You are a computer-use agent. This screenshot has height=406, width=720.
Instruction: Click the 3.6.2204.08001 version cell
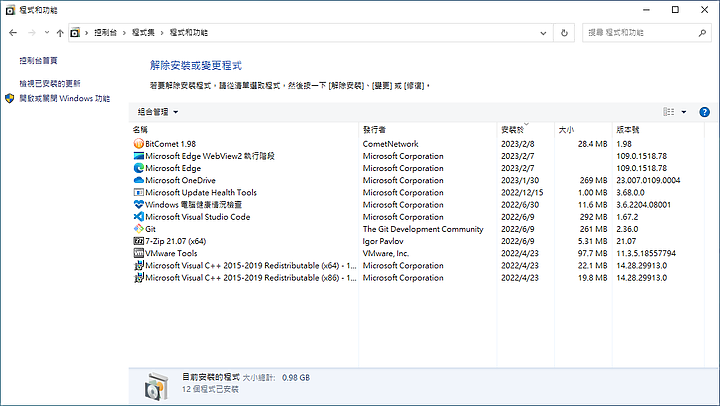643,205
